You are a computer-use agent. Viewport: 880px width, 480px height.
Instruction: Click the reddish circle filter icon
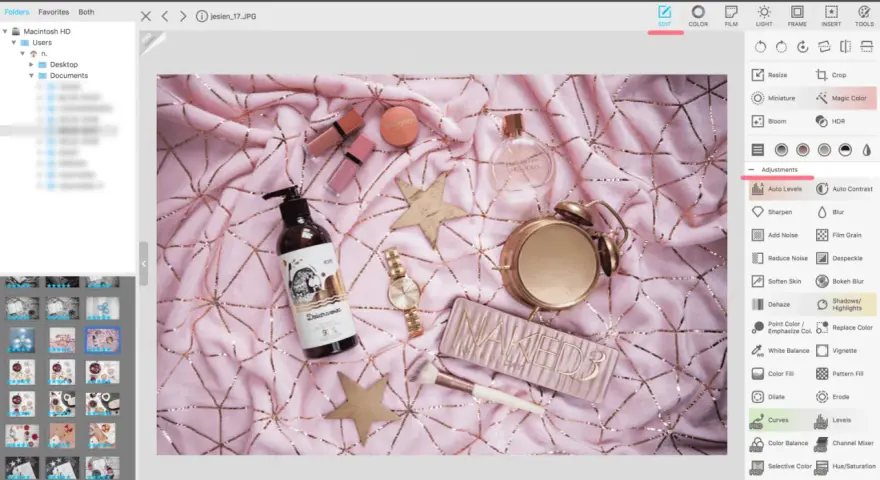tap(803, 149)
